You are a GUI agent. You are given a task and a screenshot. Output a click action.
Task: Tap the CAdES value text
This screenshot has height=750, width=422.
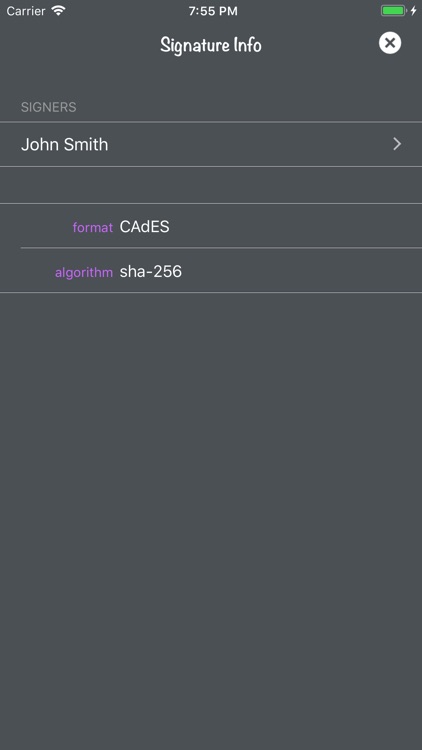144,227
